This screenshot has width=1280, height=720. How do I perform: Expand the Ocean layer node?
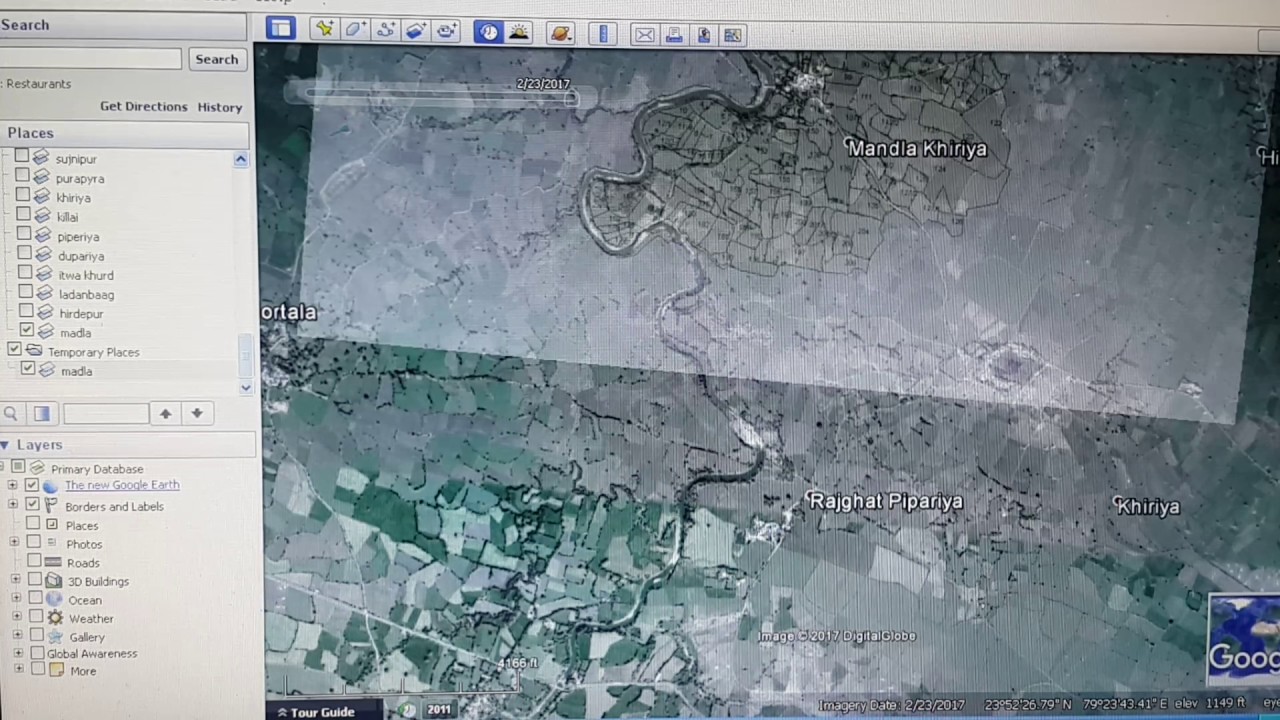[16, 599]
